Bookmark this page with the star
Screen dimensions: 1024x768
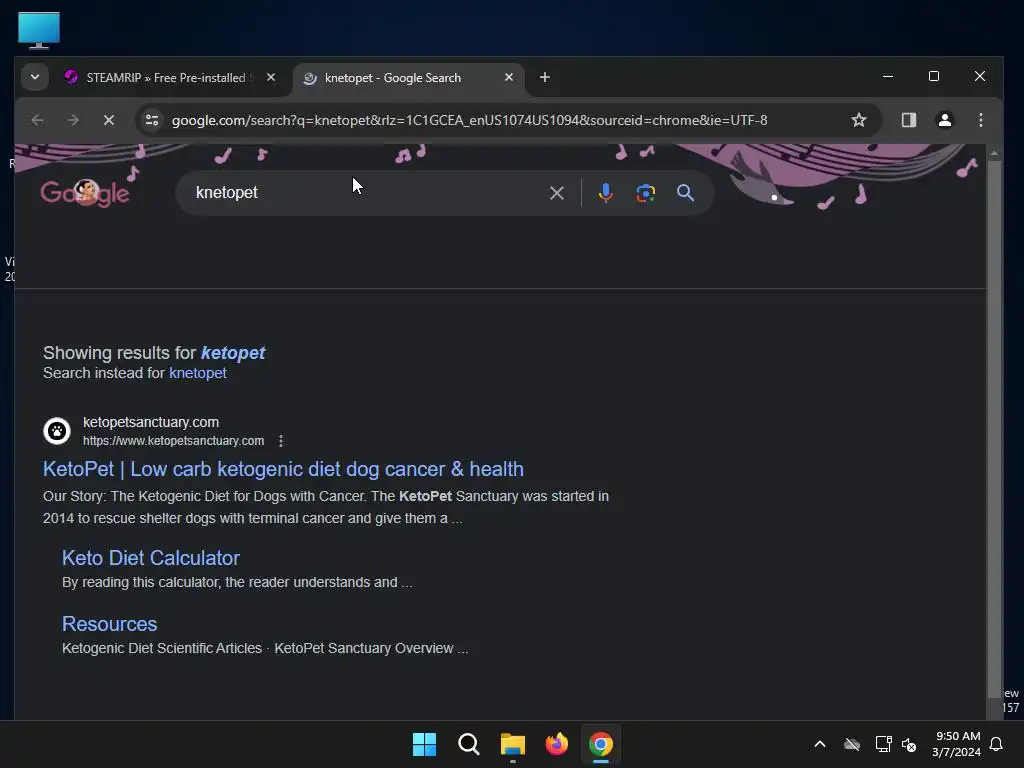tap(859, 120)
